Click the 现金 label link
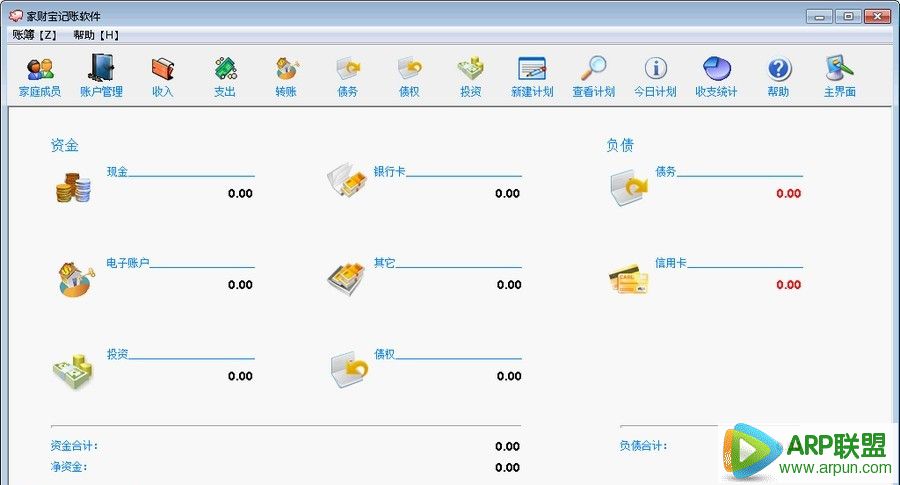Image resolution: width=900 pixels, height=485 pixels. click(117, 171)
